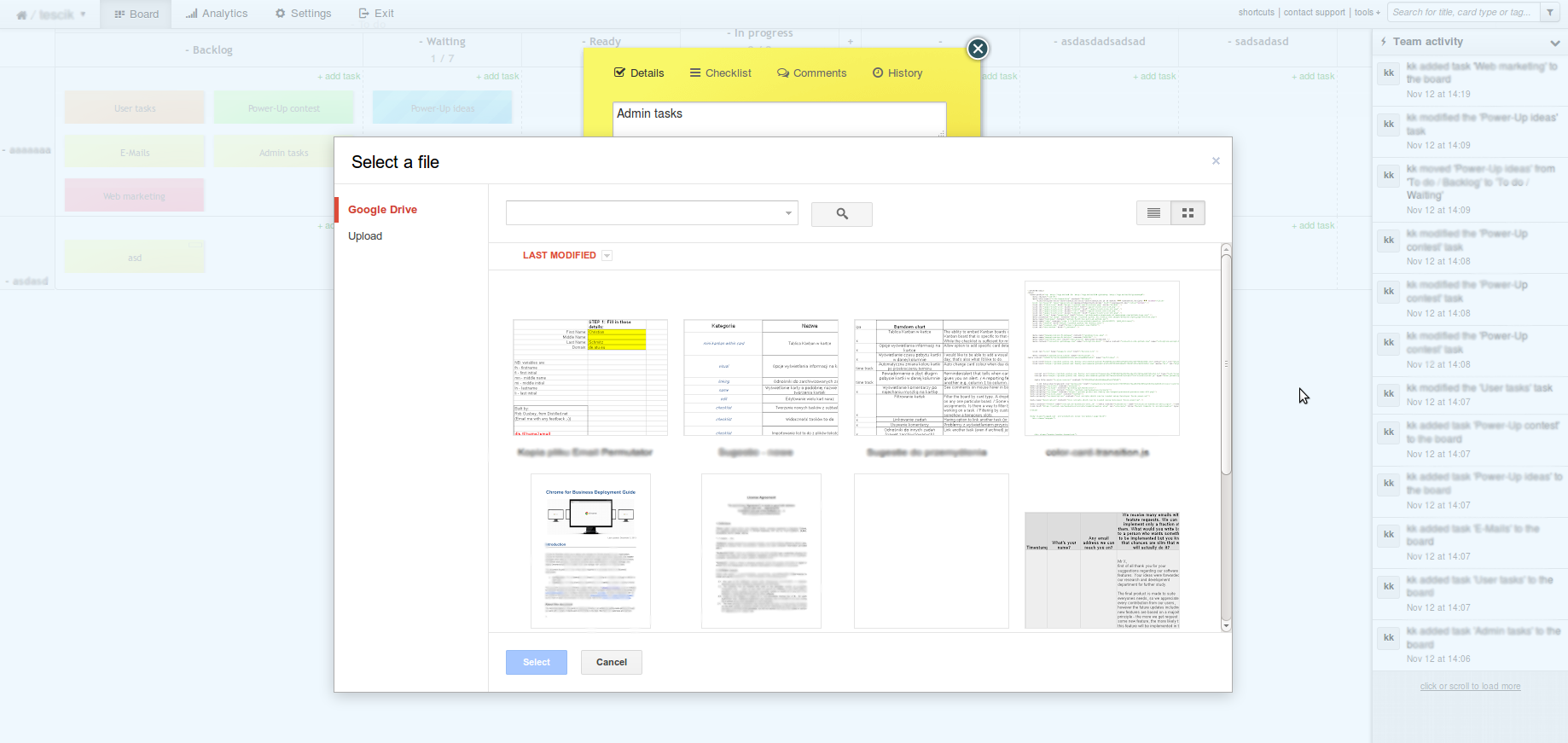Click the Cancel button
This screenshot has height=743, width=1568.
click(612, 662)
